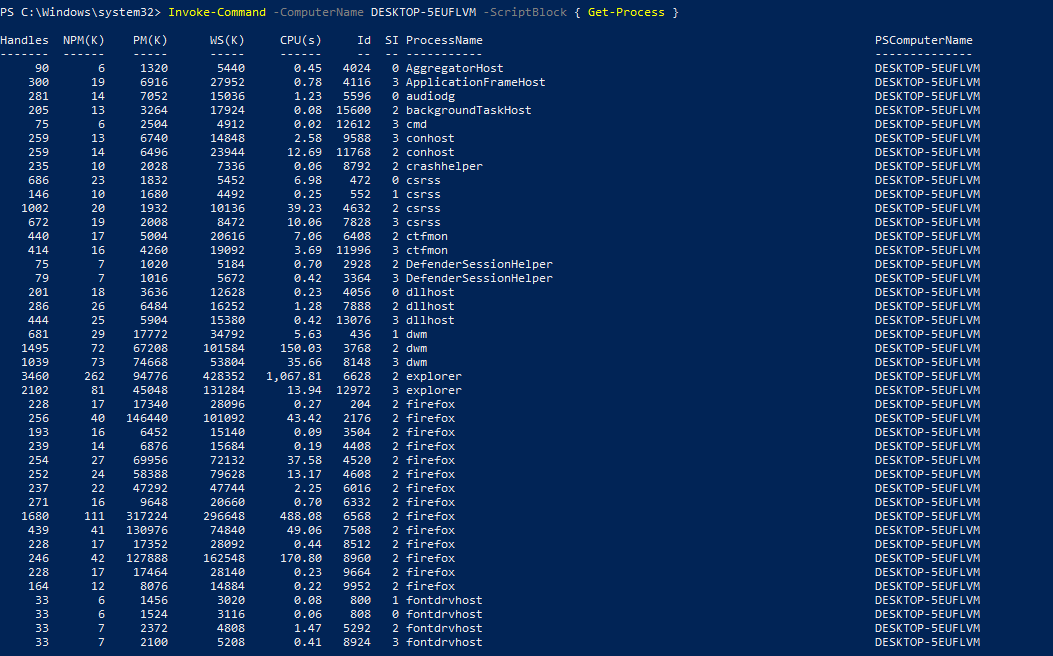This screenshot has height=656, width=1053.
Task: Click csrss row with Id 472
Action: click(x=490, y=180)
